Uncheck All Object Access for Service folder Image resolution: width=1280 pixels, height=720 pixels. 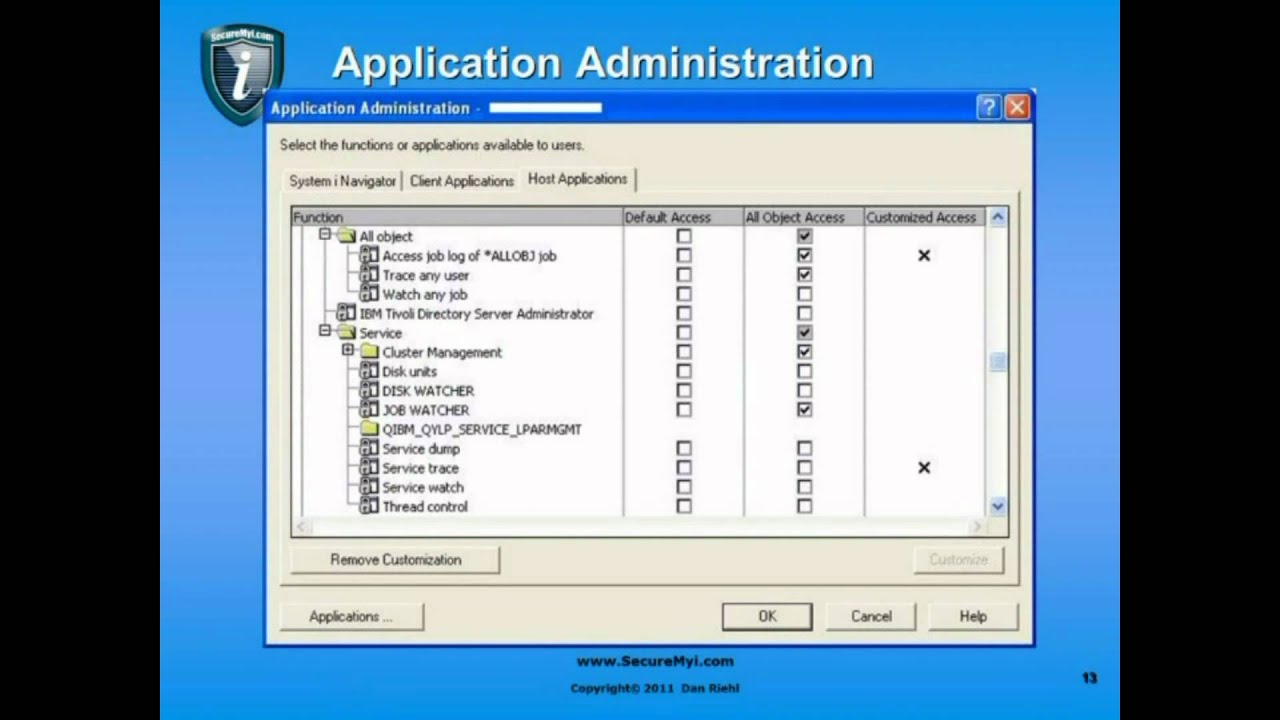(x=804, y=333)
